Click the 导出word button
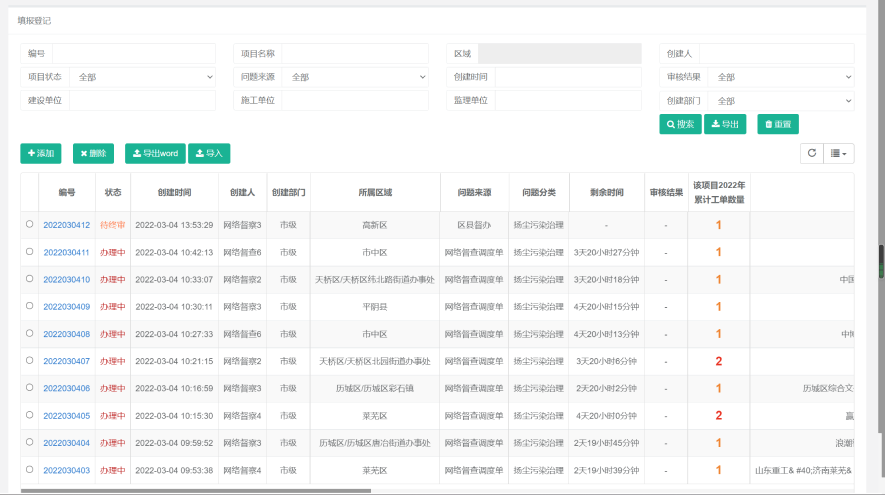 pos(155,153)
